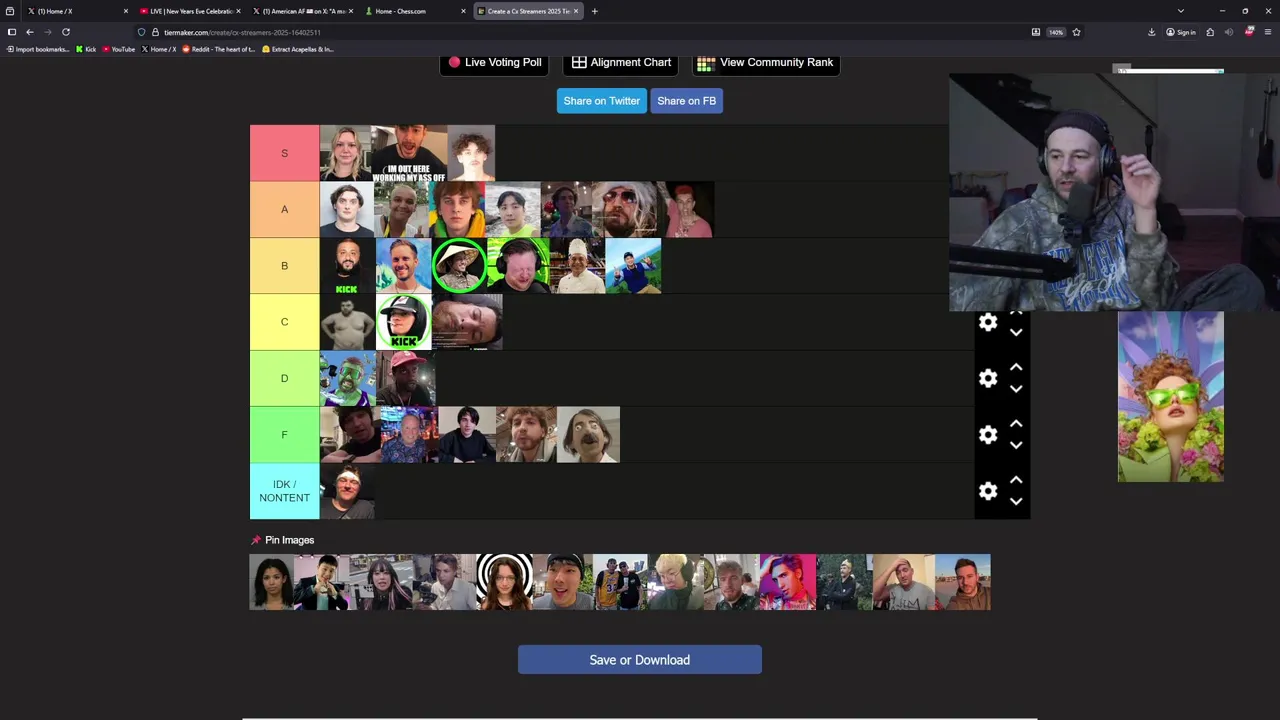Open the Alignment Chart button
This screenshot has width=1280, height=720.
tap(621, 62)
